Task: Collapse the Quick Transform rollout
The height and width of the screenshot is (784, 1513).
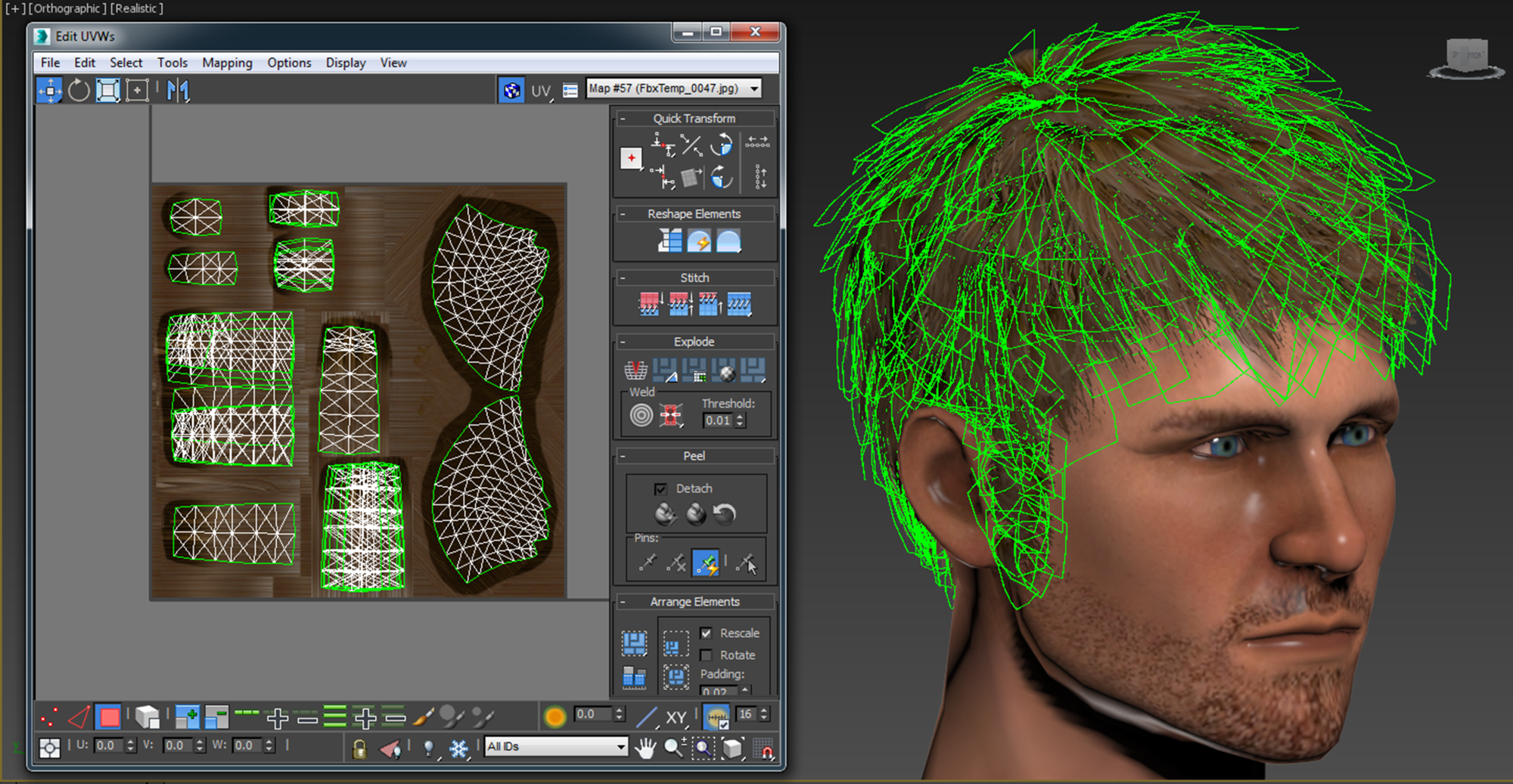Action: pos(623,119)
